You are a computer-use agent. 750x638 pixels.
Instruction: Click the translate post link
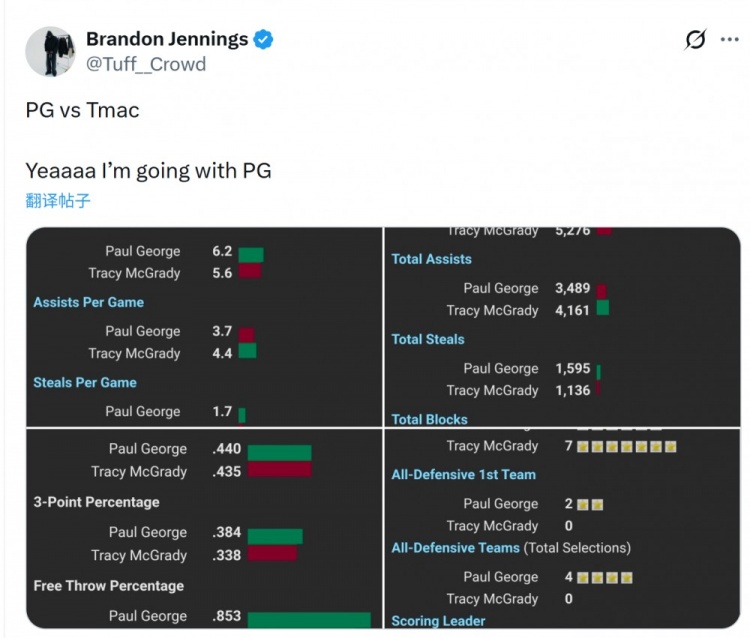[x=58, y=200]
